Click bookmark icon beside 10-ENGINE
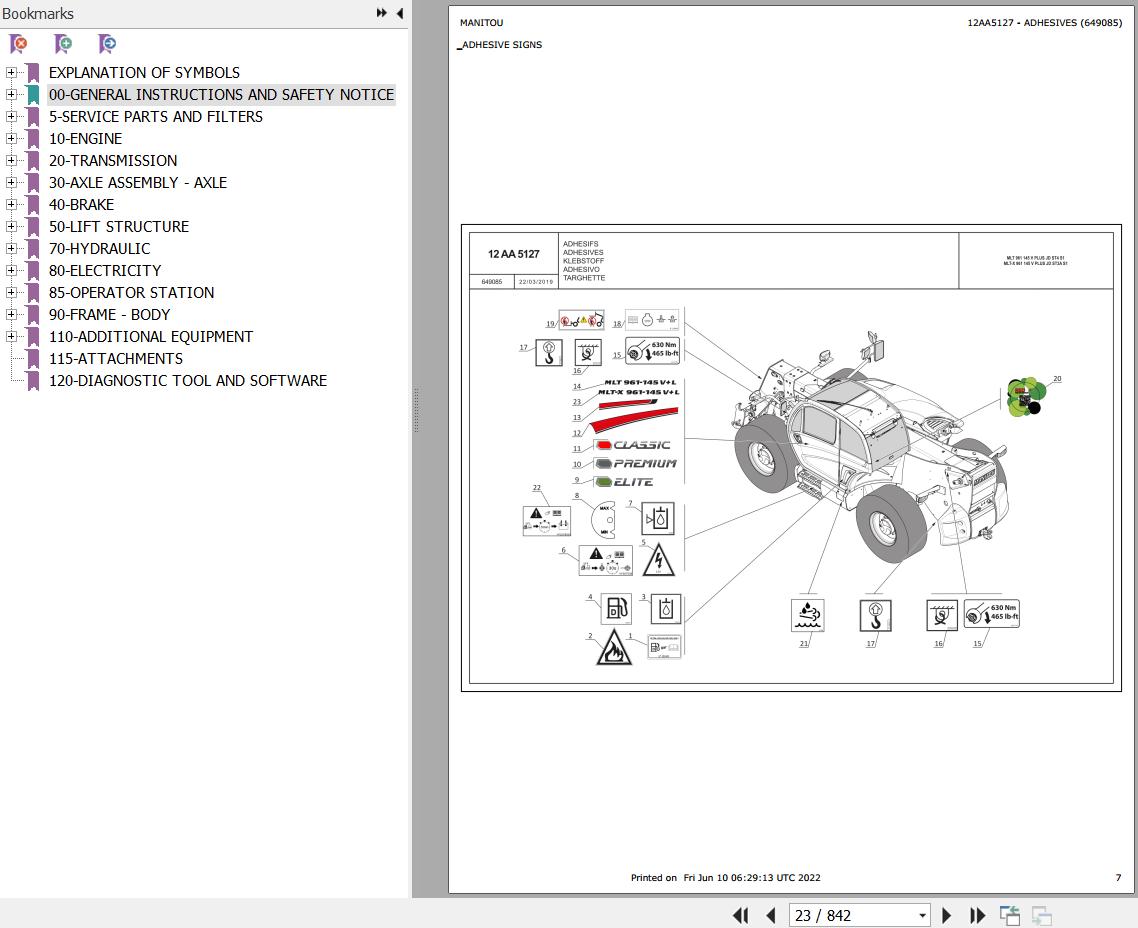 point(33,139)
